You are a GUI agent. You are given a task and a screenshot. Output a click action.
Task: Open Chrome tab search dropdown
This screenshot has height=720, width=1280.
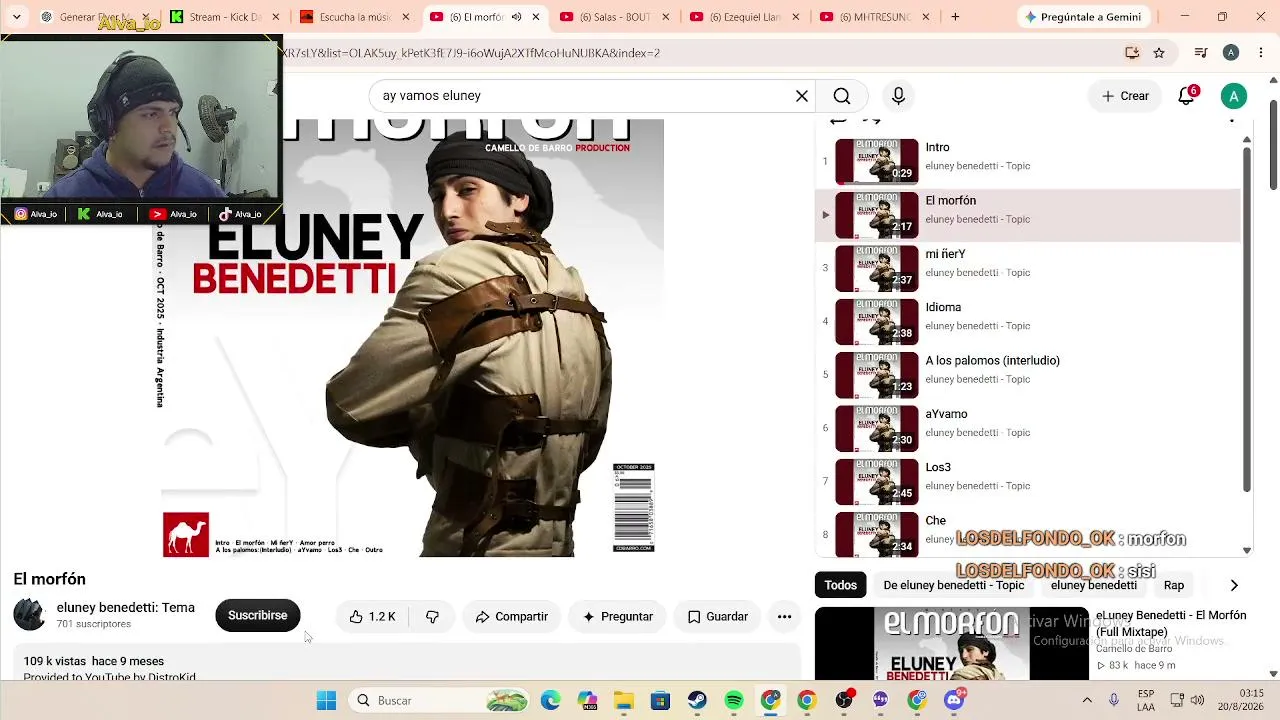(16, 17)
